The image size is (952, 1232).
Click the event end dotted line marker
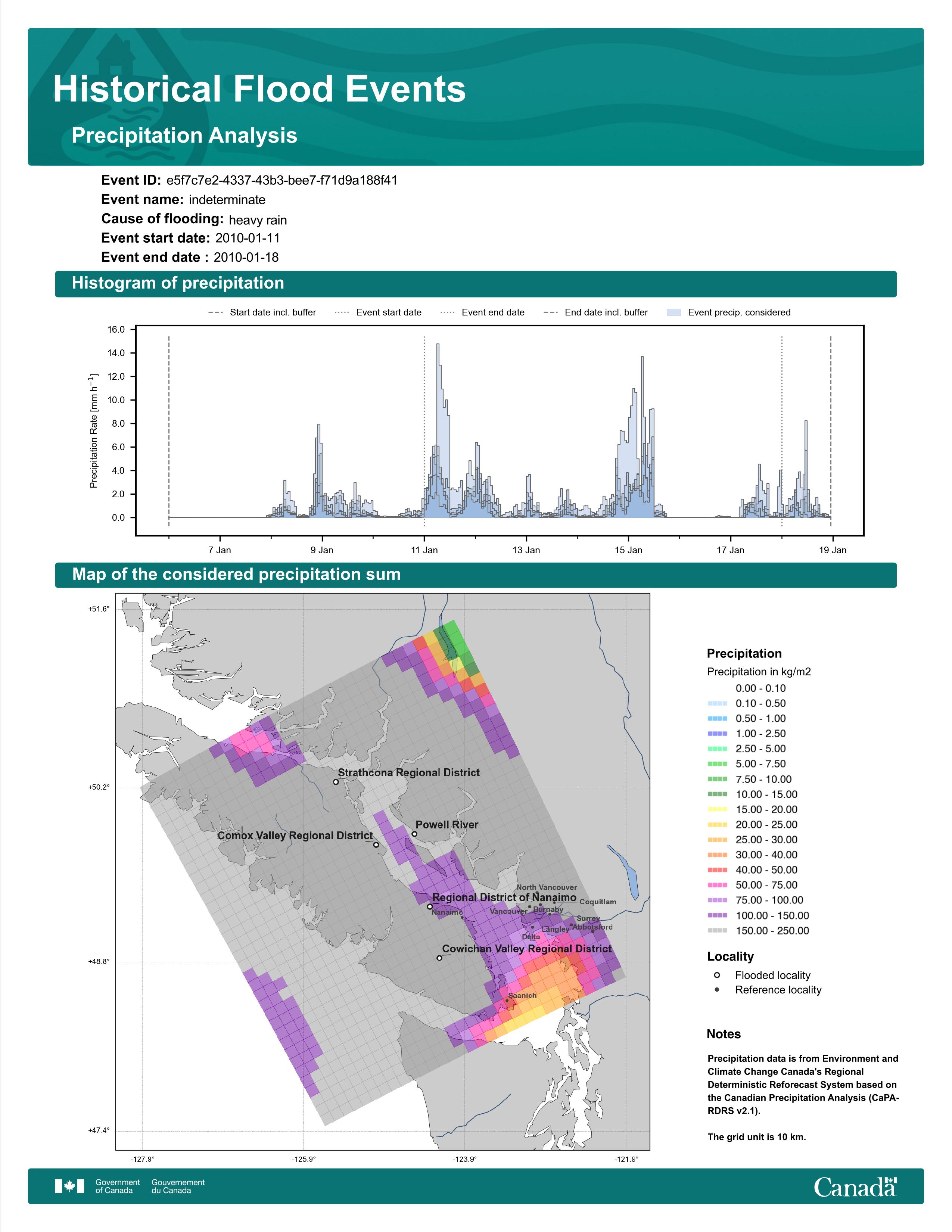pos(782,432)
